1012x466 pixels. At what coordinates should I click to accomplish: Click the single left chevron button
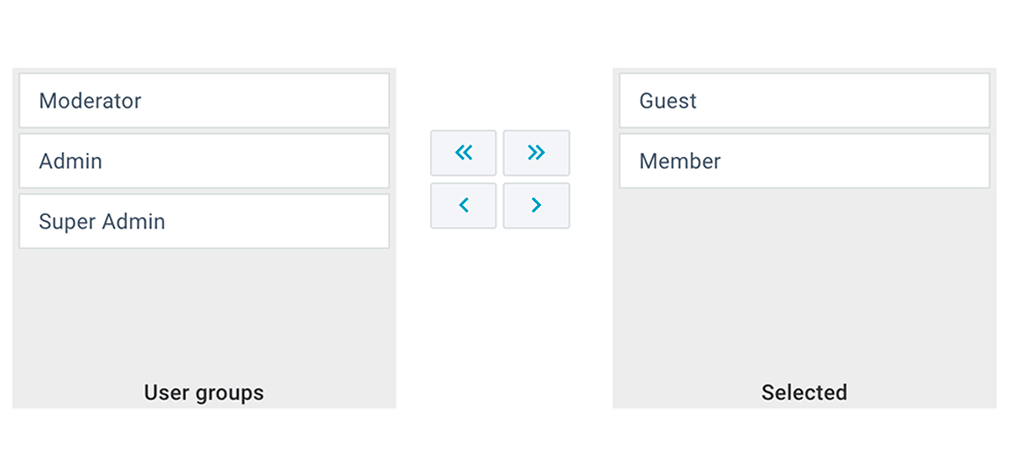pos(463,205)
